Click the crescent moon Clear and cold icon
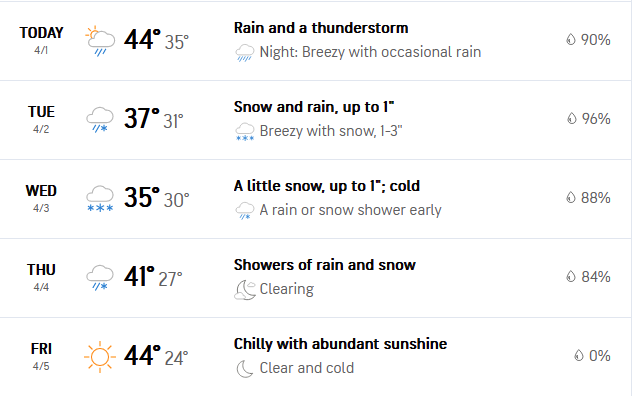Image resolution: width=632 pixels, height=396 pixels. tap(245, 369)
